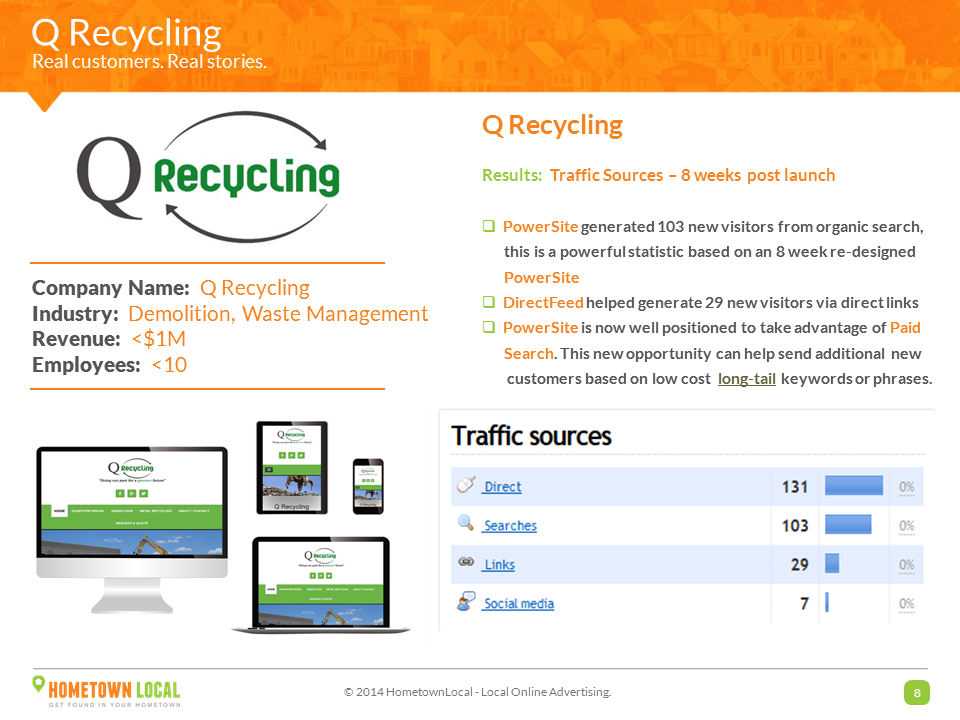Click the smartphone website mockup
Viewport: 960px width, 720px height.
click(x=368, y=486)
